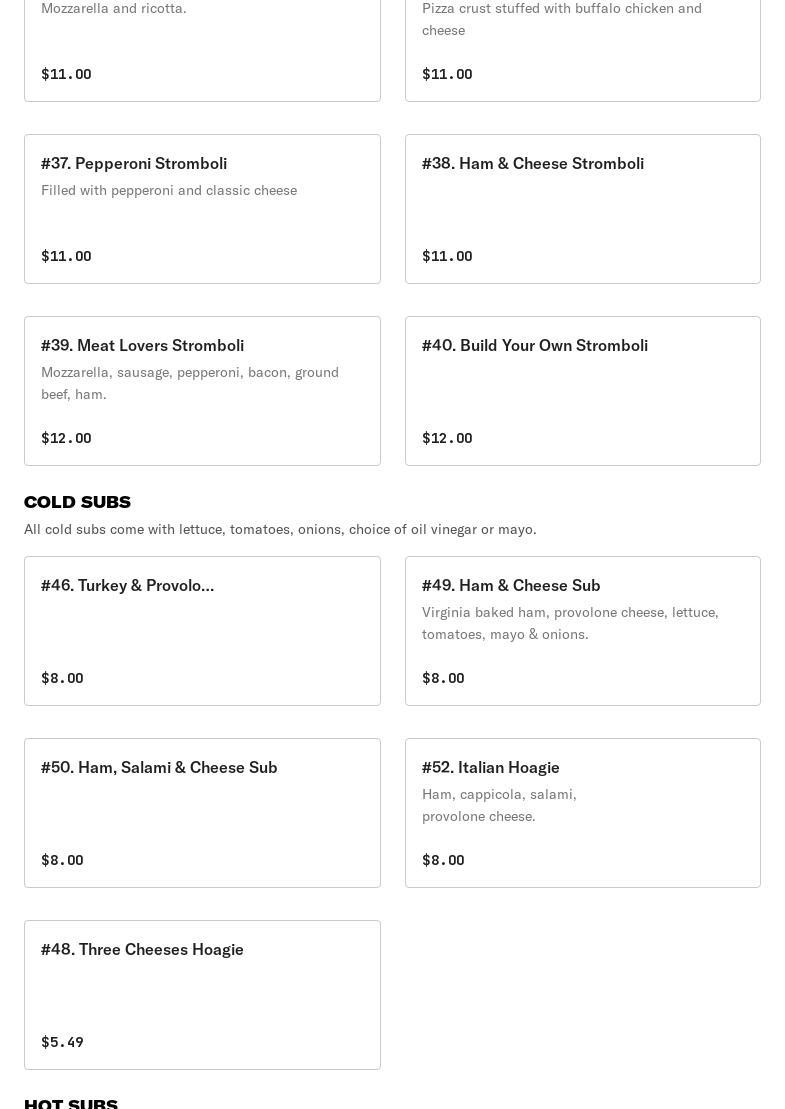Click the COLD SUBS section heading
This screenshot has height=1109, width=785.
coord(77,502)
